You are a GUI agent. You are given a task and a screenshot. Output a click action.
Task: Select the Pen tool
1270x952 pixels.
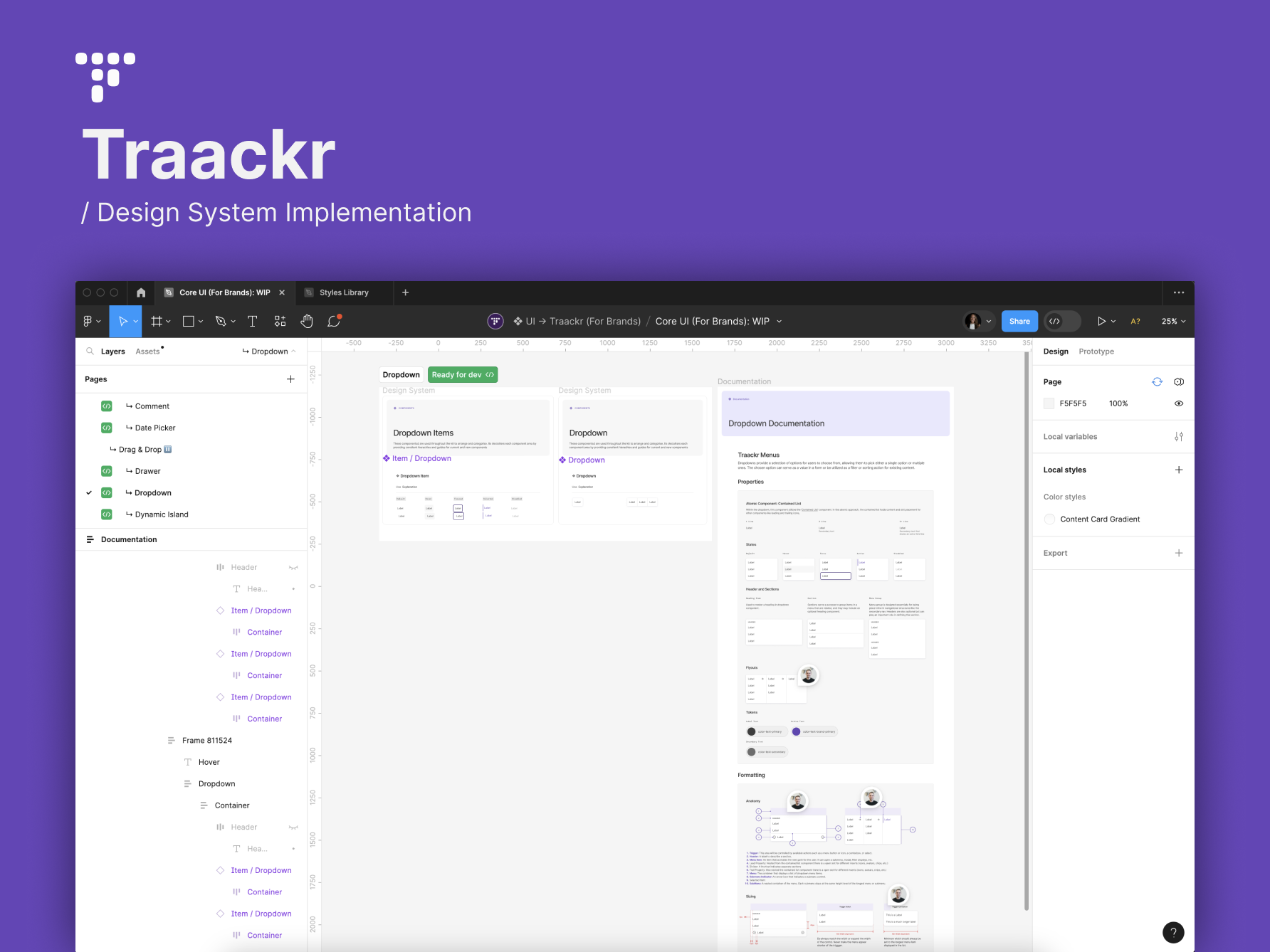tap(221, 322)
